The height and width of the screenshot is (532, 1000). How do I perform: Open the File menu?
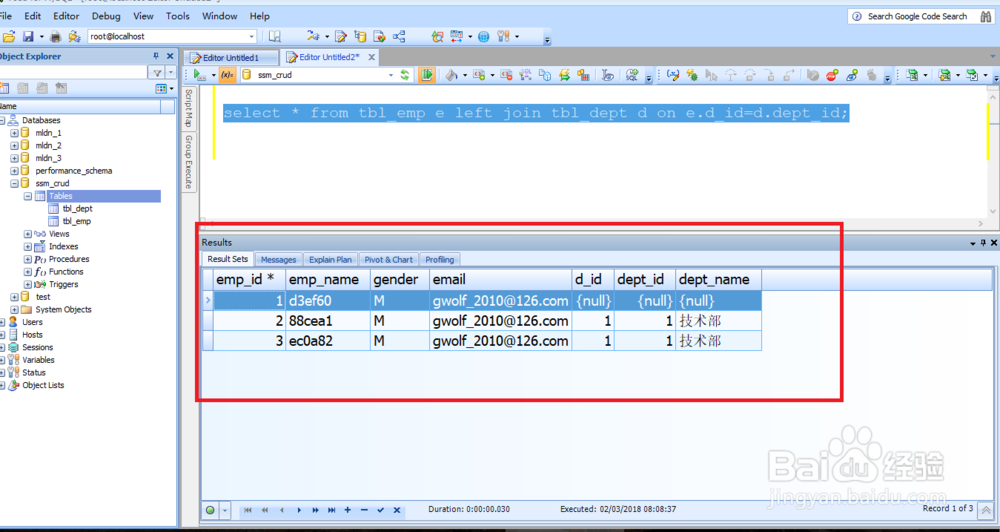[x=6, y=16]
